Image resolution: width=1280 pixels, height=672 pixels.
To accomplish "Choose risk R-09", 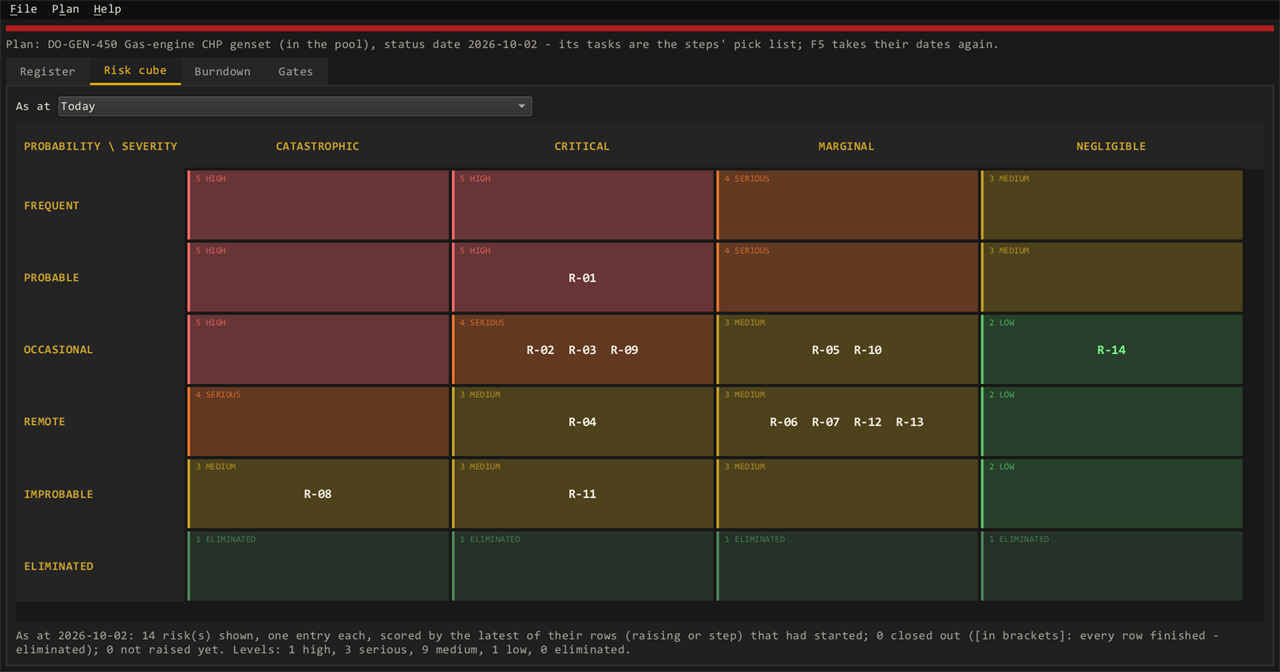I will click(x=624, y=350).
